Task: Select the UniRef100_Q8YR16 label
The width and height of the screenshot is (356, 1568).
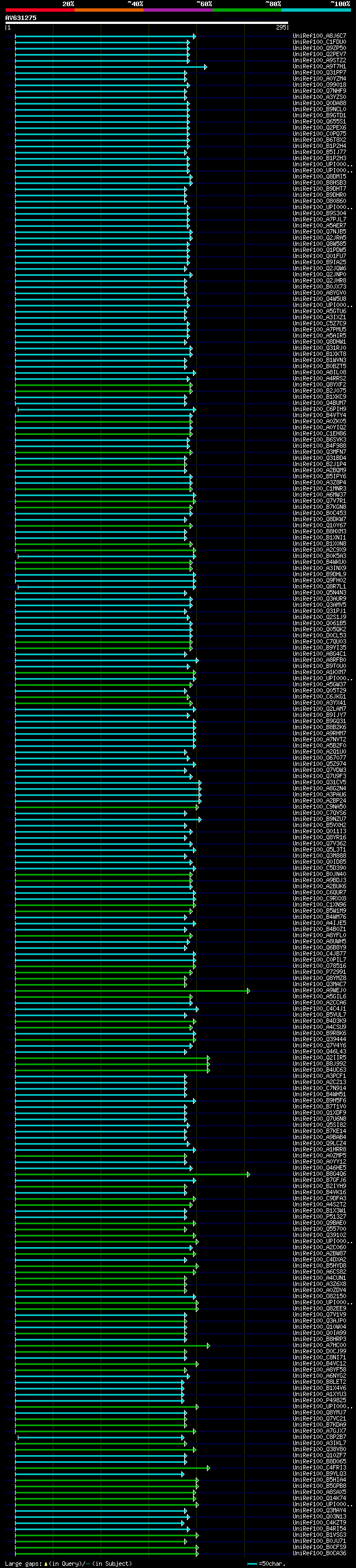Action: click(x=319, y=838)
